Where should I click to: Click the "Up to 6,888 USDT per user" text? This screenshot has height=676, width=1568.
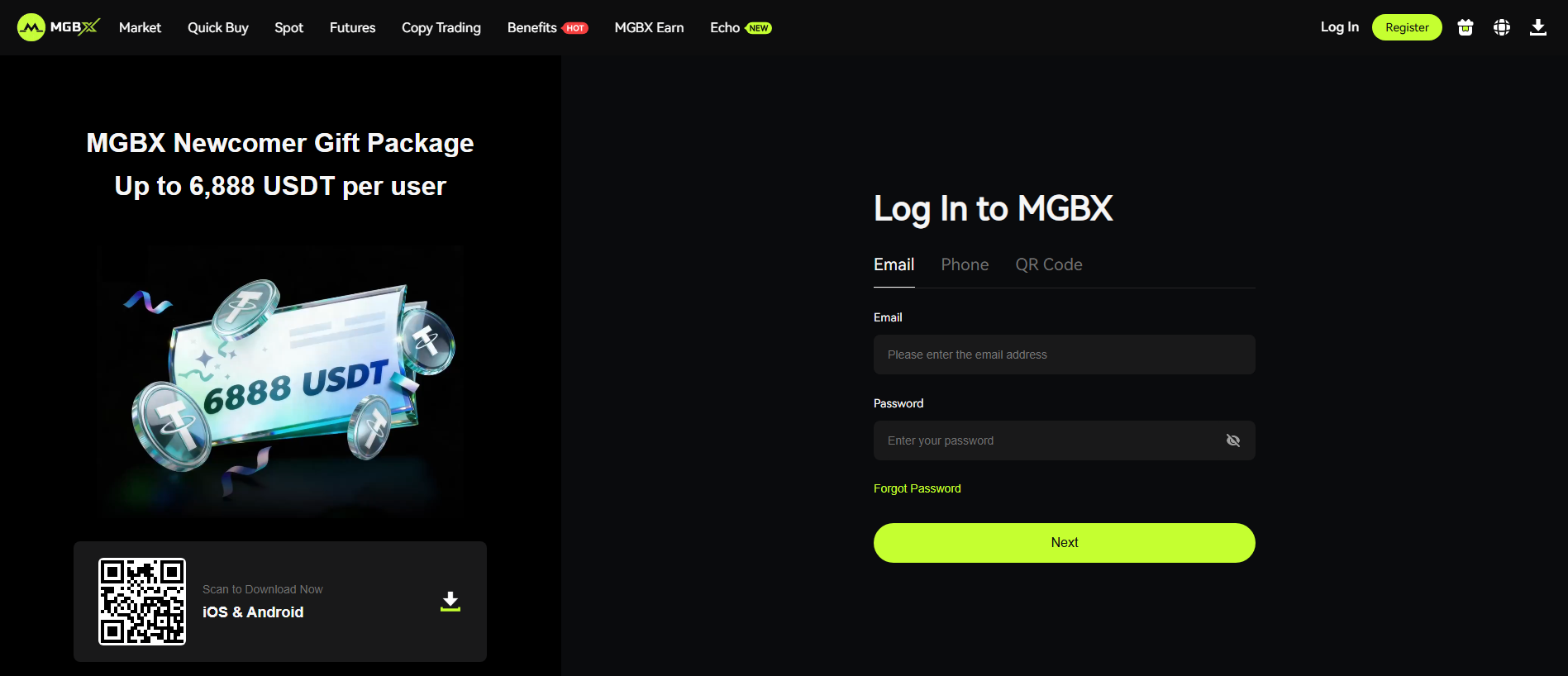[280, 187]
